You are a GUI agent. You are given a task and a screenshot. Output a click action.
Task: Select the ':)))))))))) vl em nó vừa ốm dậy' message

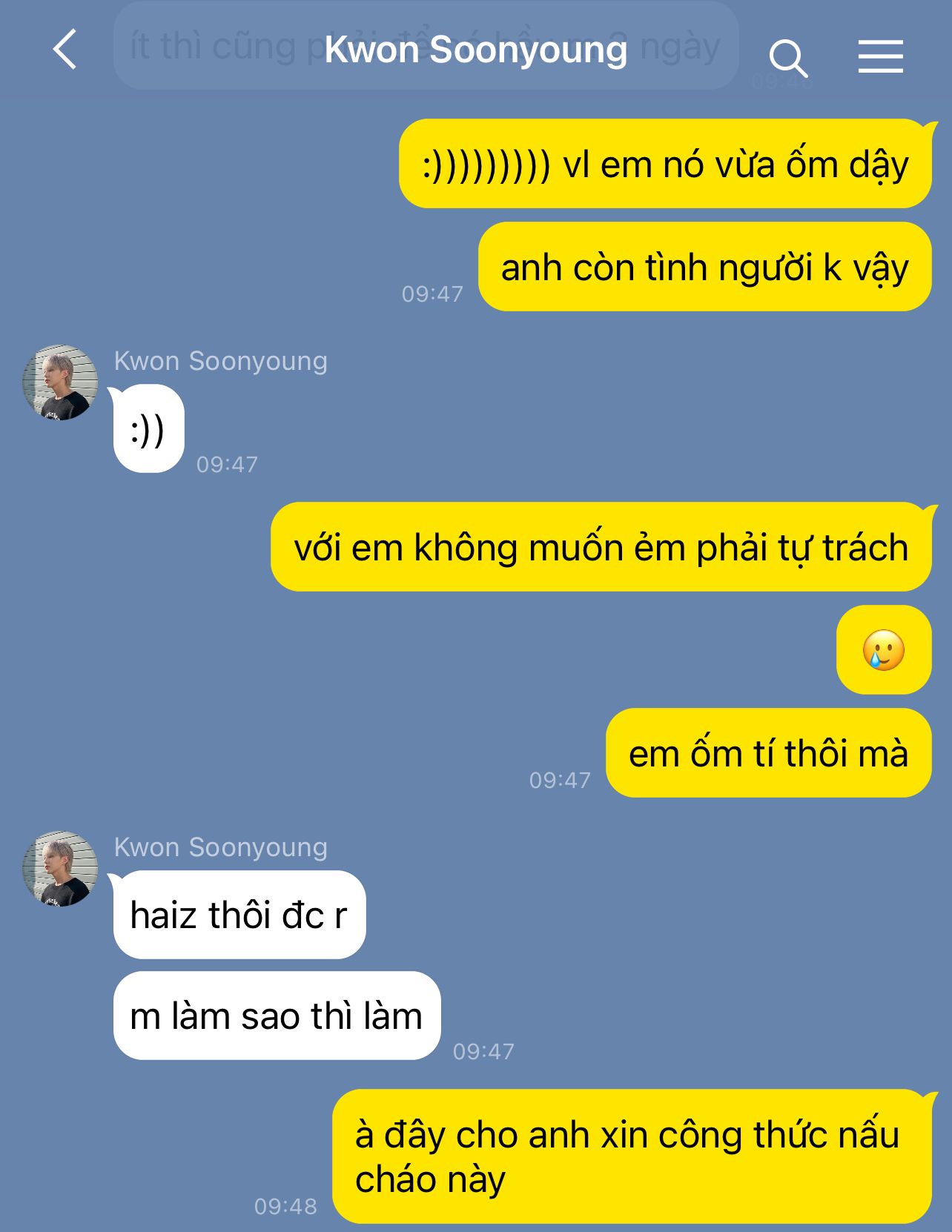pyautogui.click(x=665, y=164)
